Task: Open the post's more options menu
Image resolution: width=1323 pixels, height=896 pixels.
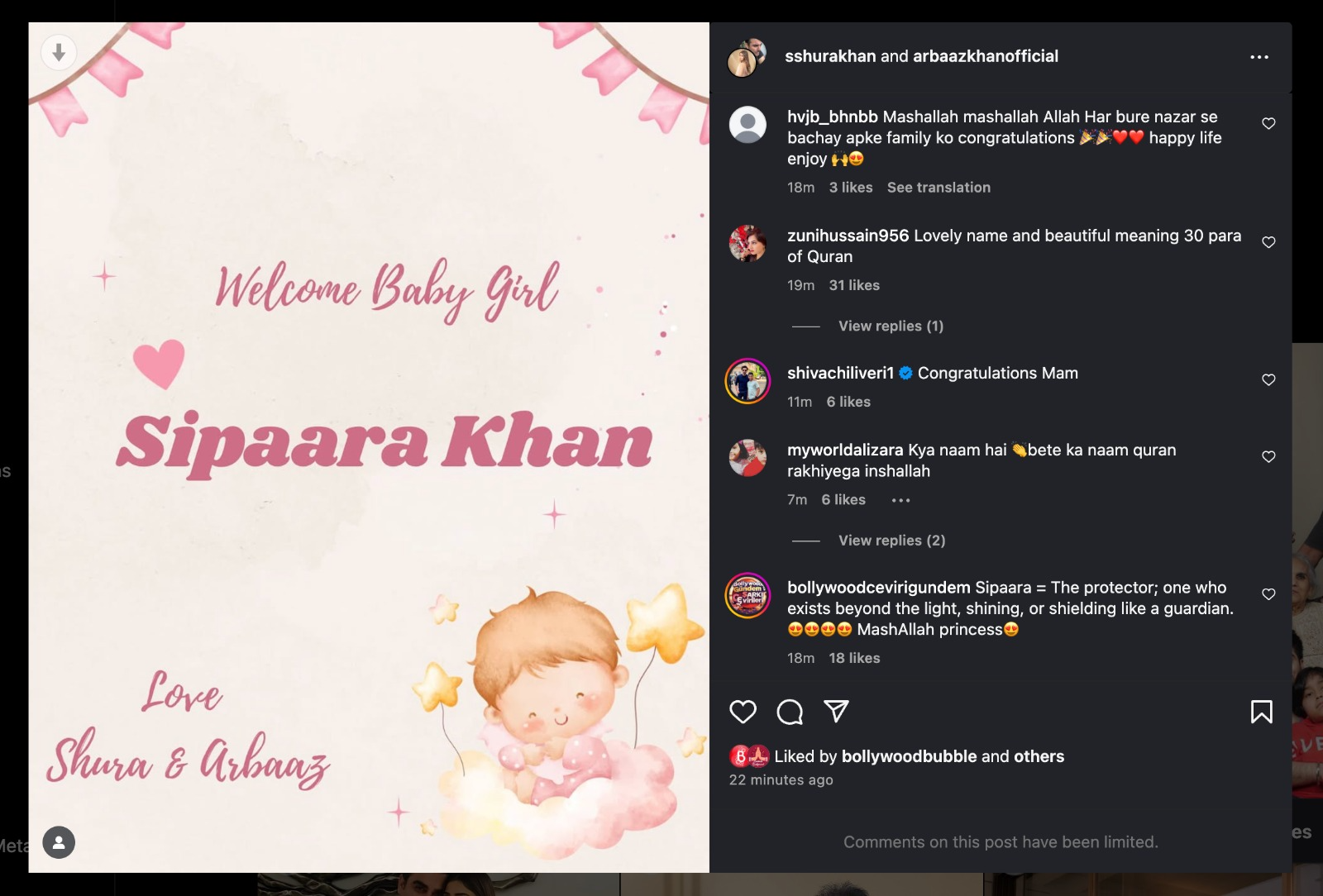Action: tap(1259, 57)
